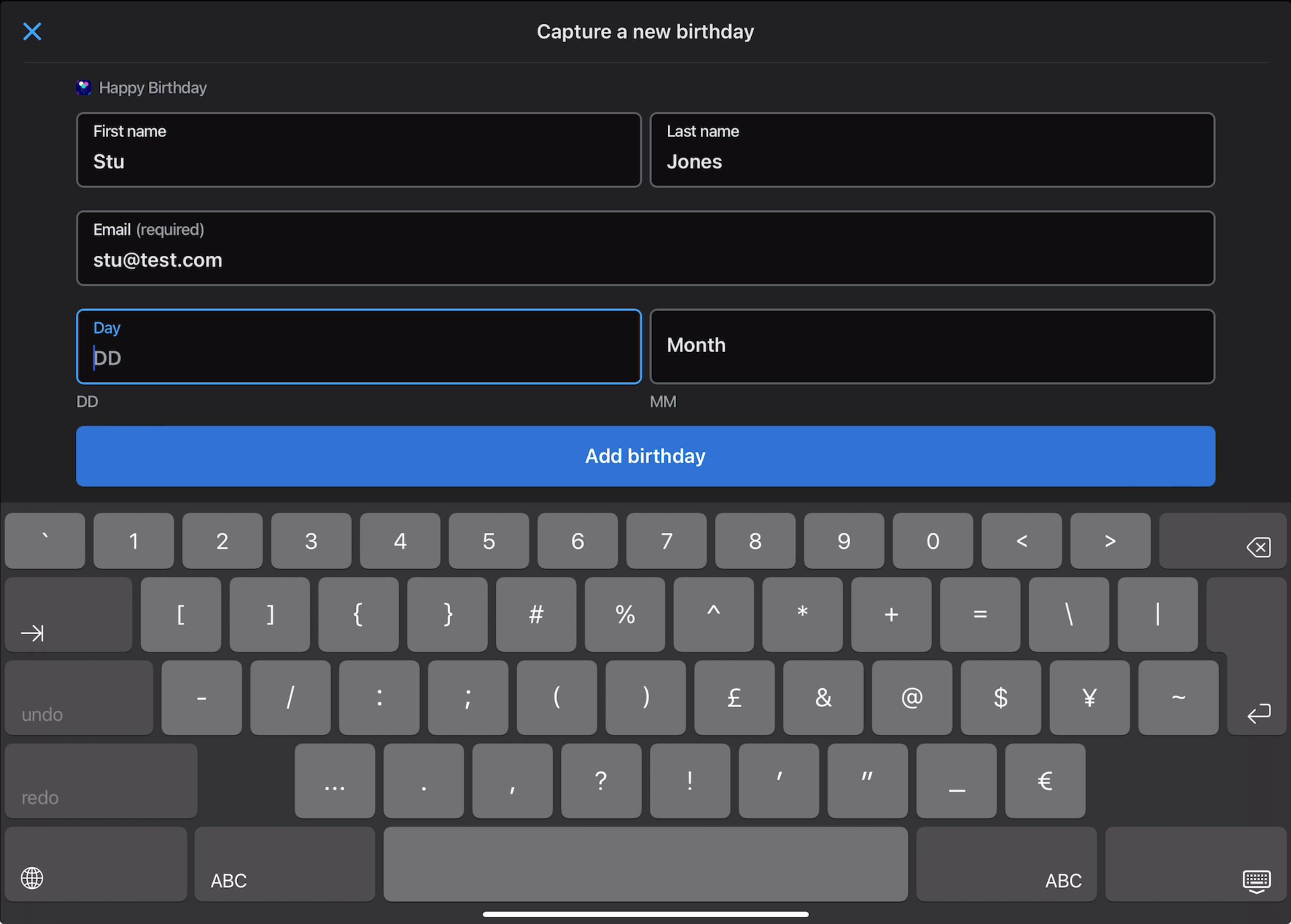Tap the asterisk key
The width and height of the screenshot is (1291, 924).
(x=802, y=614)
